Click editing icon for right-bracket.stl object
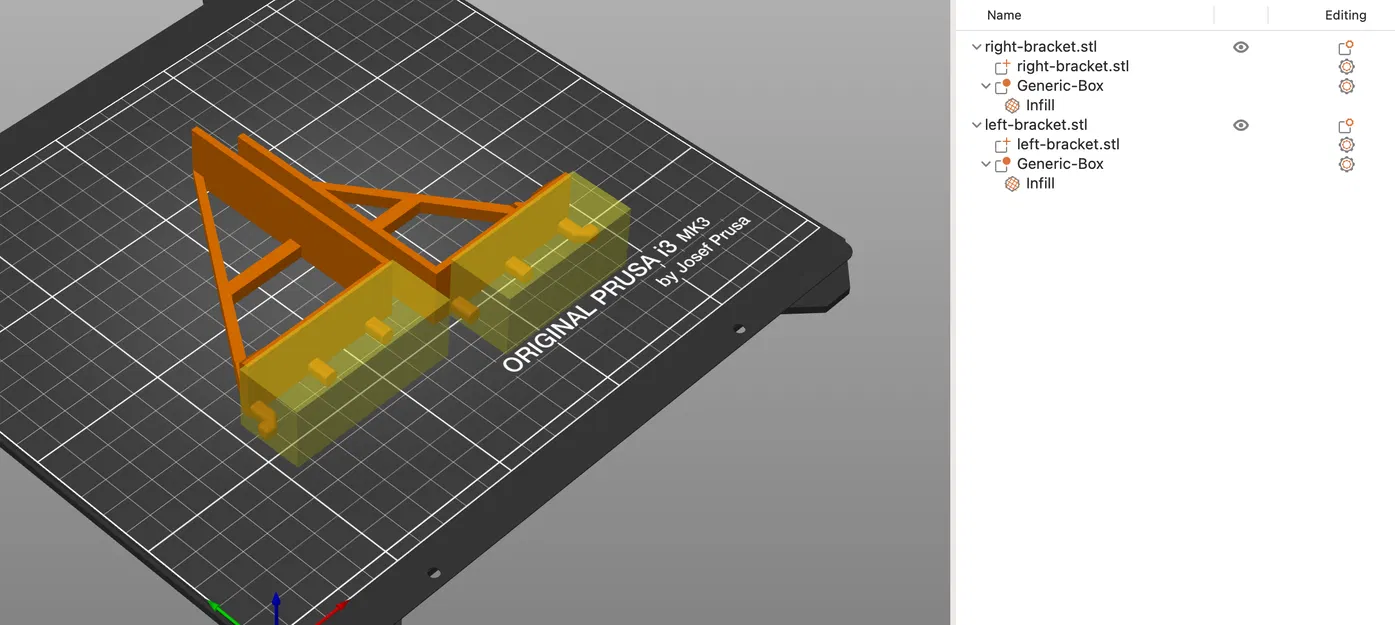This screenshot has width=1395, height=625. 1346,47
